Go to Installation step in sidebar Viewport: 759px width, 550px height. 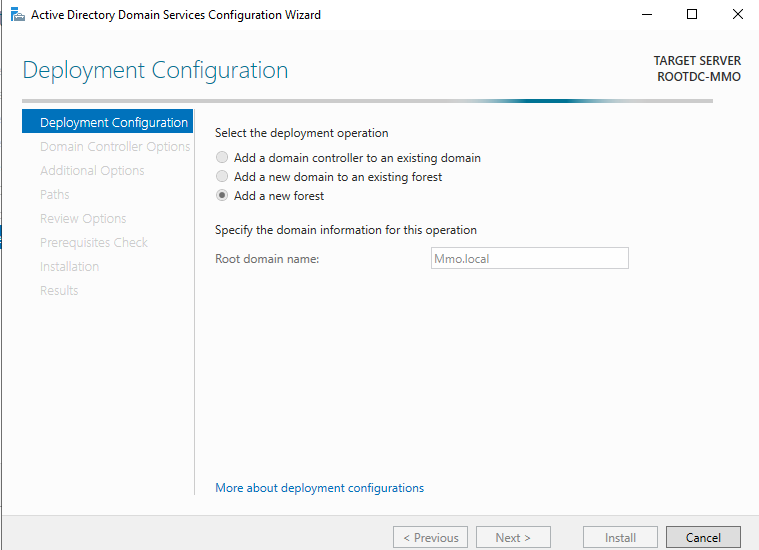pyautogui.click(x=69, y=267)
